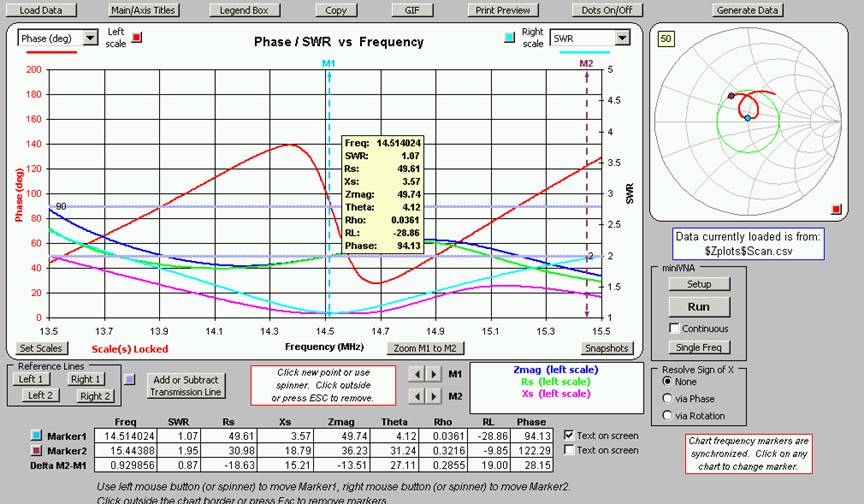
Task: Click the purple Marker2 square icon
Action: [37, 450]
